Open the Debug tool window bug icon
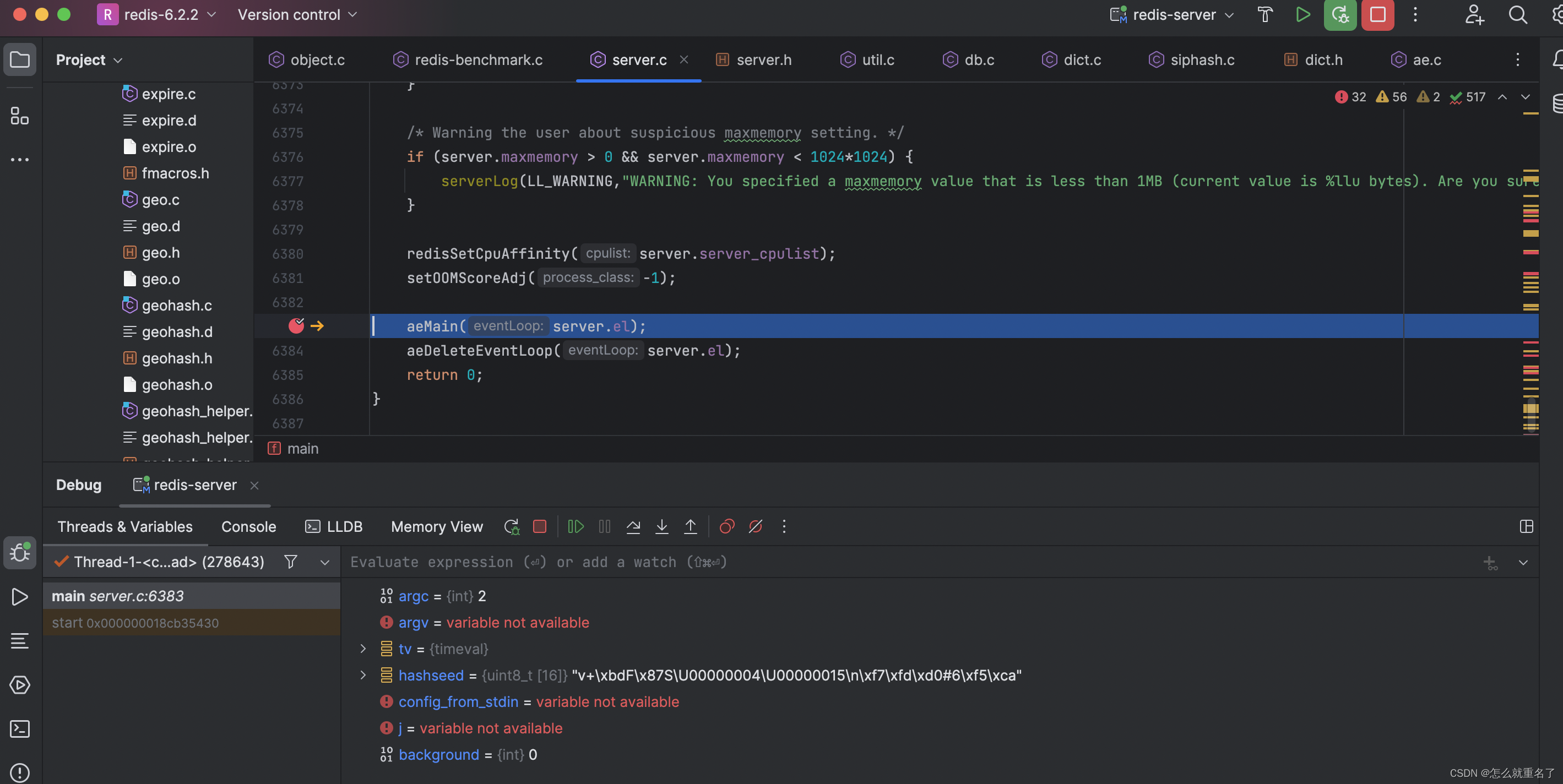 point(20,552)
